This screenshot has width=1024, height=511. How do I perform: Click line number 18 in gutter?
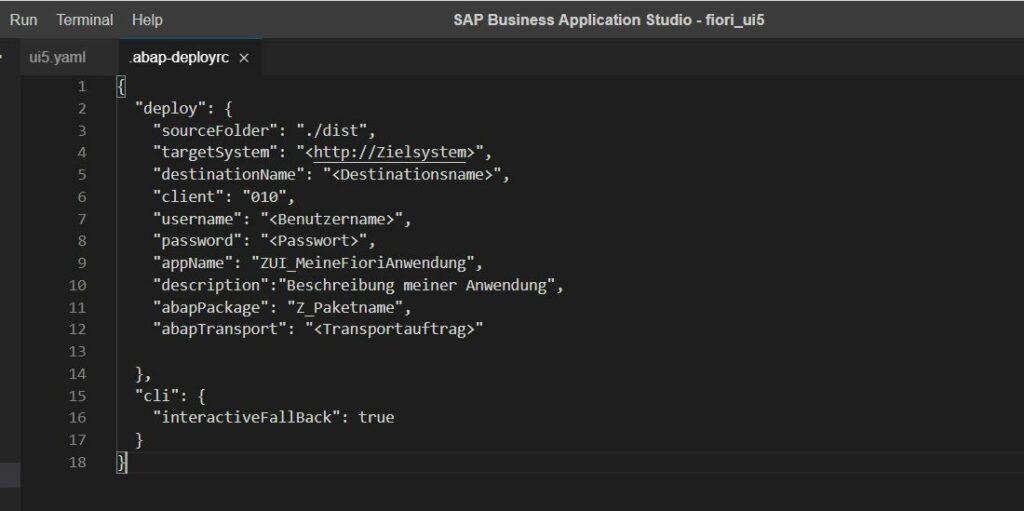point(77,462)
